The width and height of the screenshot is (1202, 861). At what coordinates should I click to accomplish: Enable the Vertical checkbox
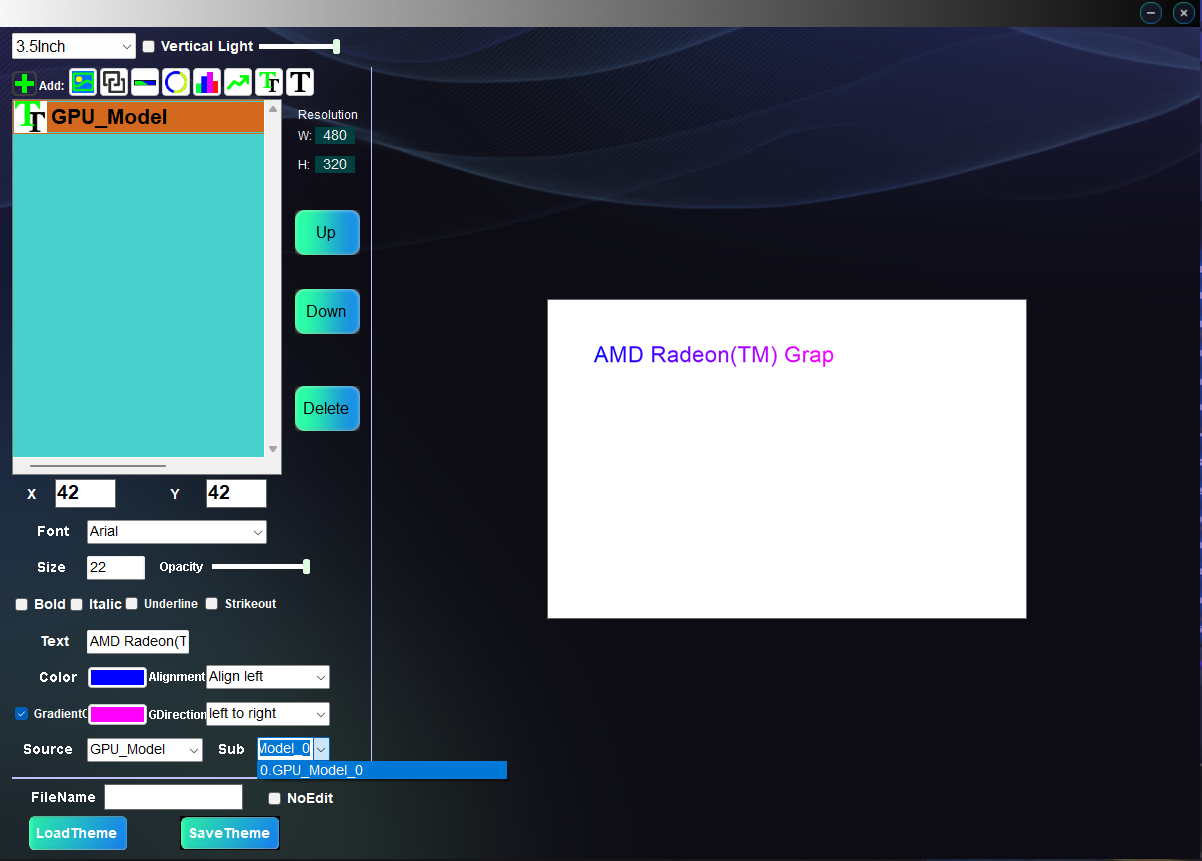pyautogui.click(x=149, y=46)
